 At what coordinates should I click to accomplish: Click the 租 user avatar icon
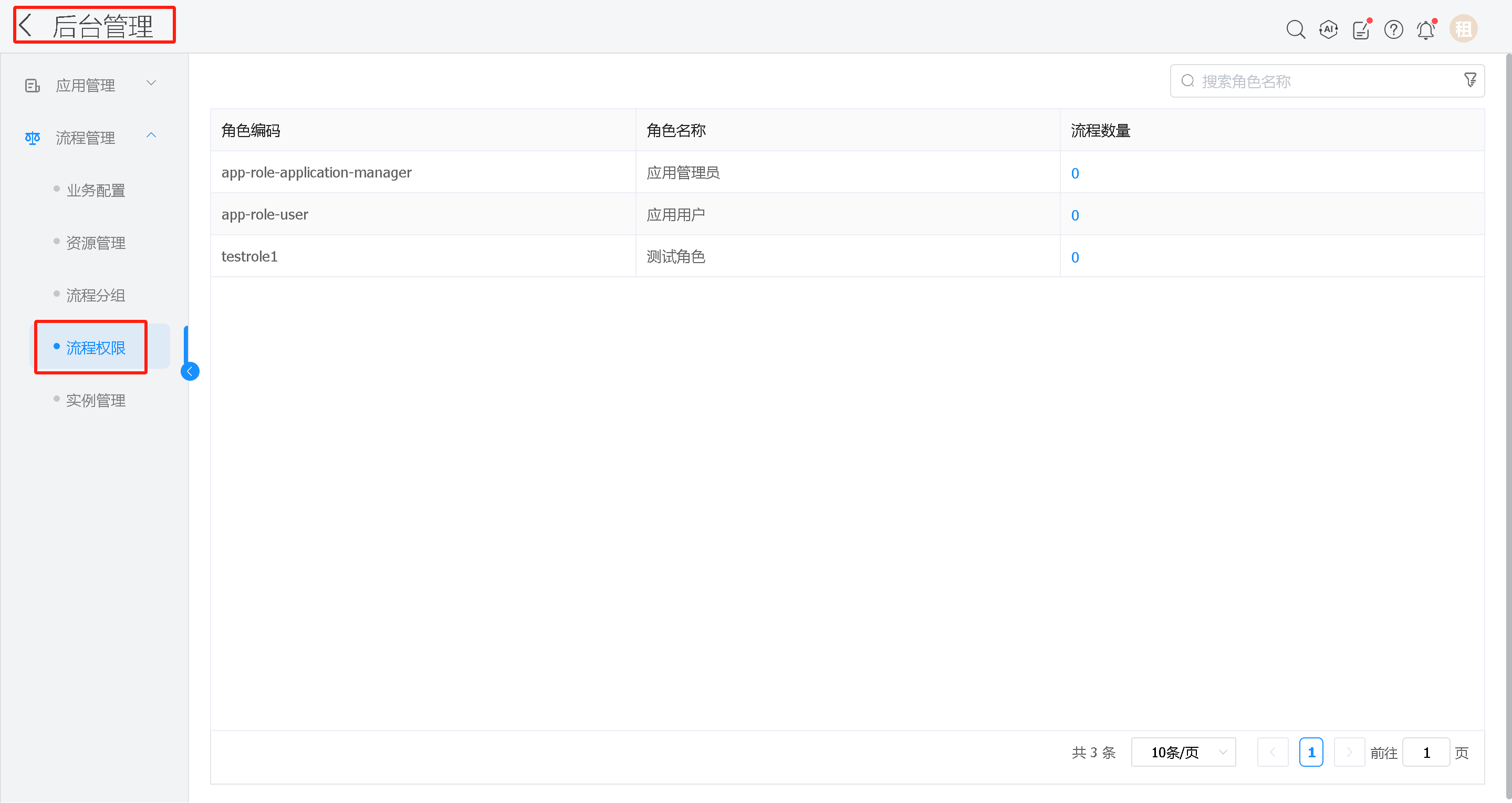[x=1463, y=28]
